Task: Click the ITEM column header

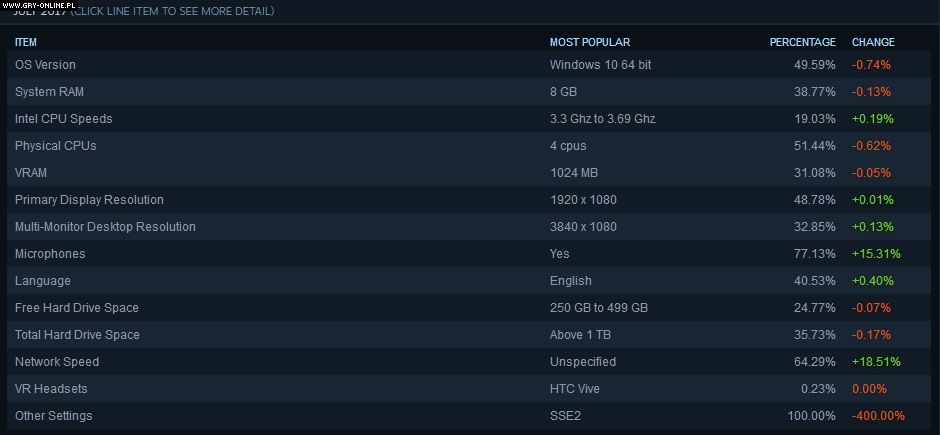Action: (x=26, y=42)
